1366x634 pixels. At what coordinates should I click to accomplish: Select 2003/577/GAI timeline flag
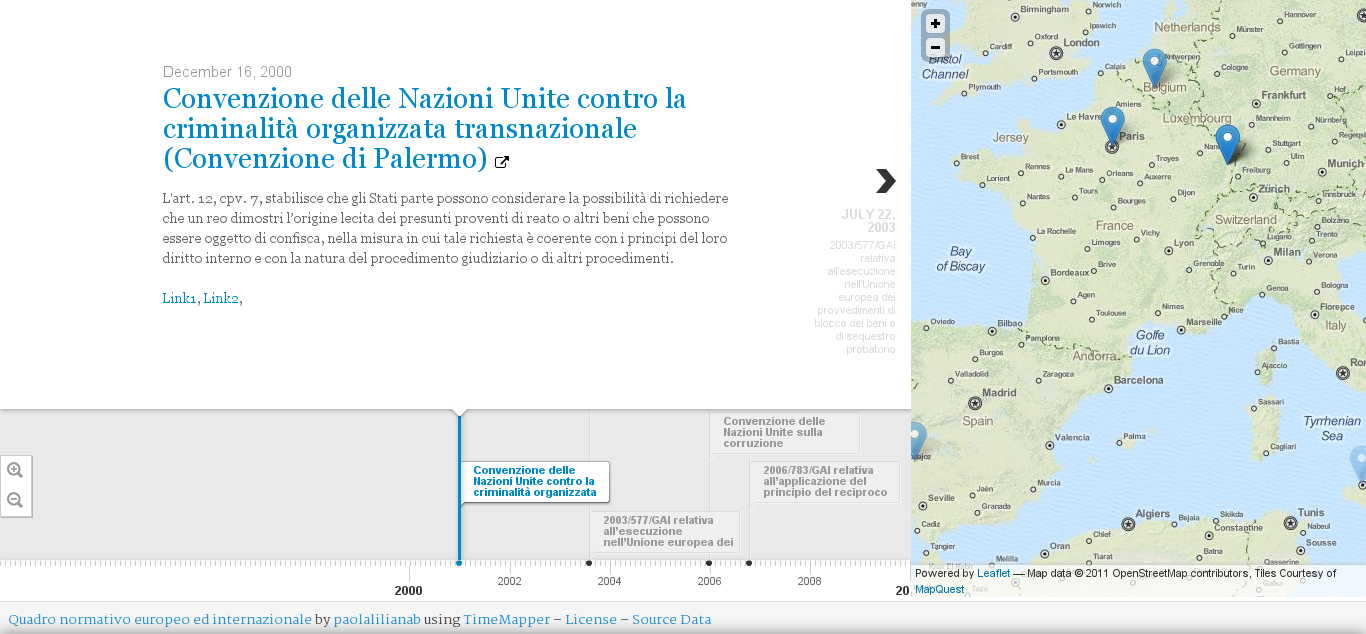[665, 532]
